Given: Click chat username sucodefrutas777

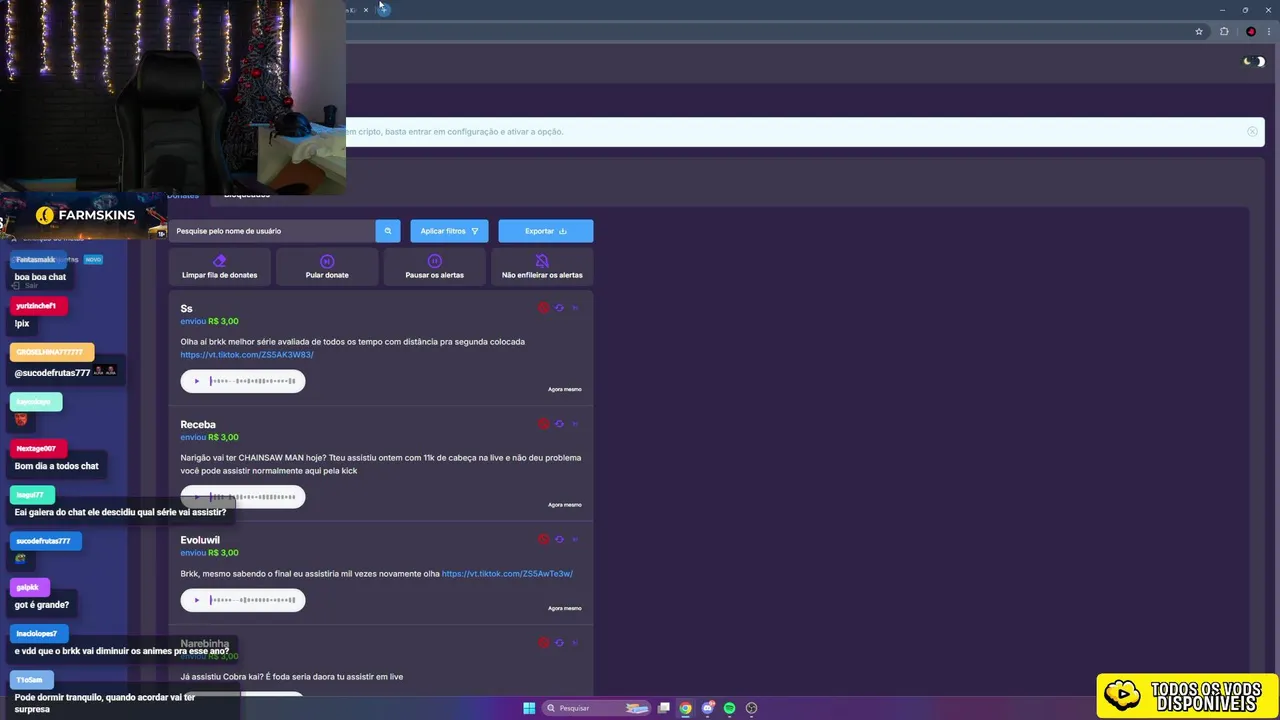Looking at the screenshot, I should (x=43, y=541).
